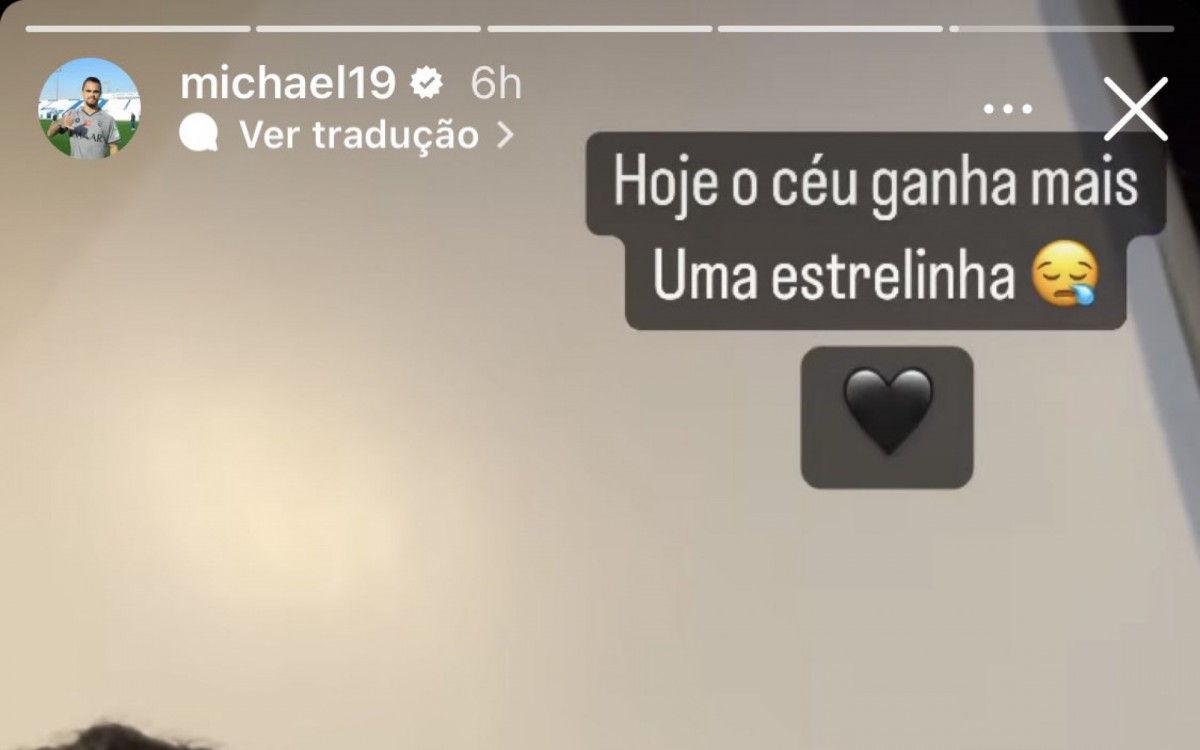The height and width of the screenshot is (750, 1200).
Task: Jump to the second story progress segment
Action: coord(369,28)
